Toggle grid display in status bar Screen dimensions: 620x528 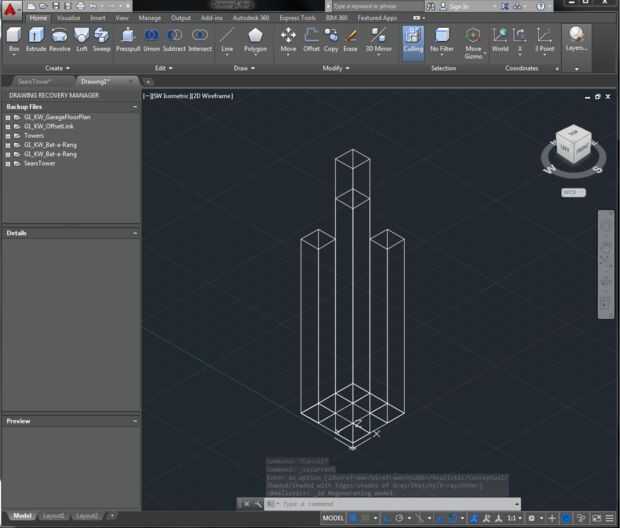[353, 518]
